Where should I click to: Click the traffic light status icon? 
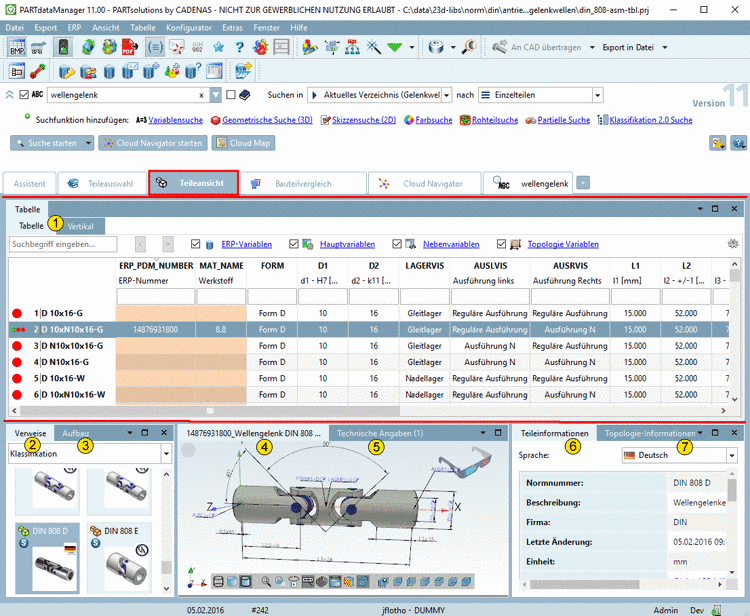click(63, 47)
